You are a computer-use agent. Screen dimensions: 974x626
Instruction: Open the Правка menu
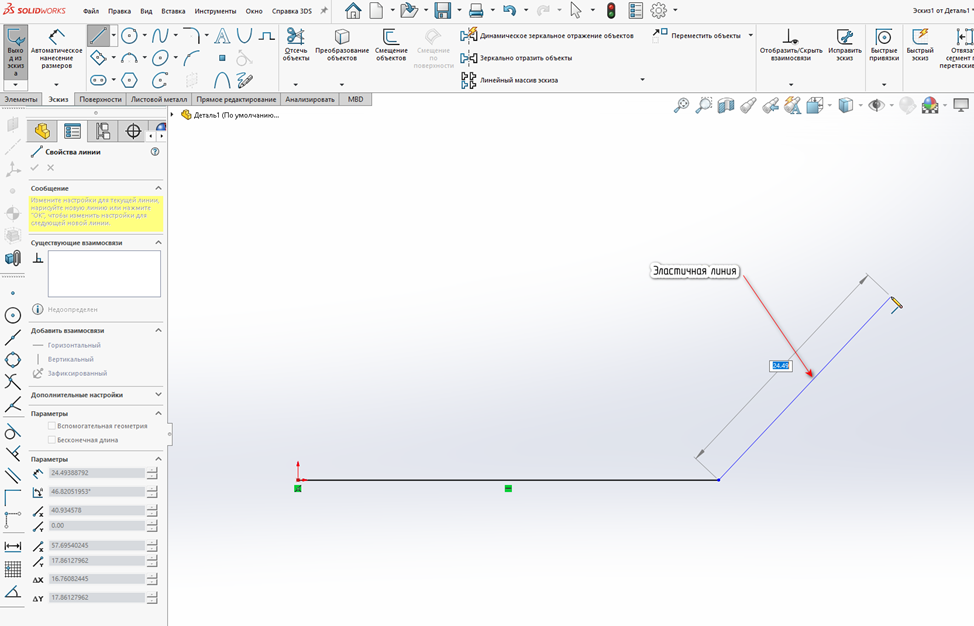click(x=119, y=11)
